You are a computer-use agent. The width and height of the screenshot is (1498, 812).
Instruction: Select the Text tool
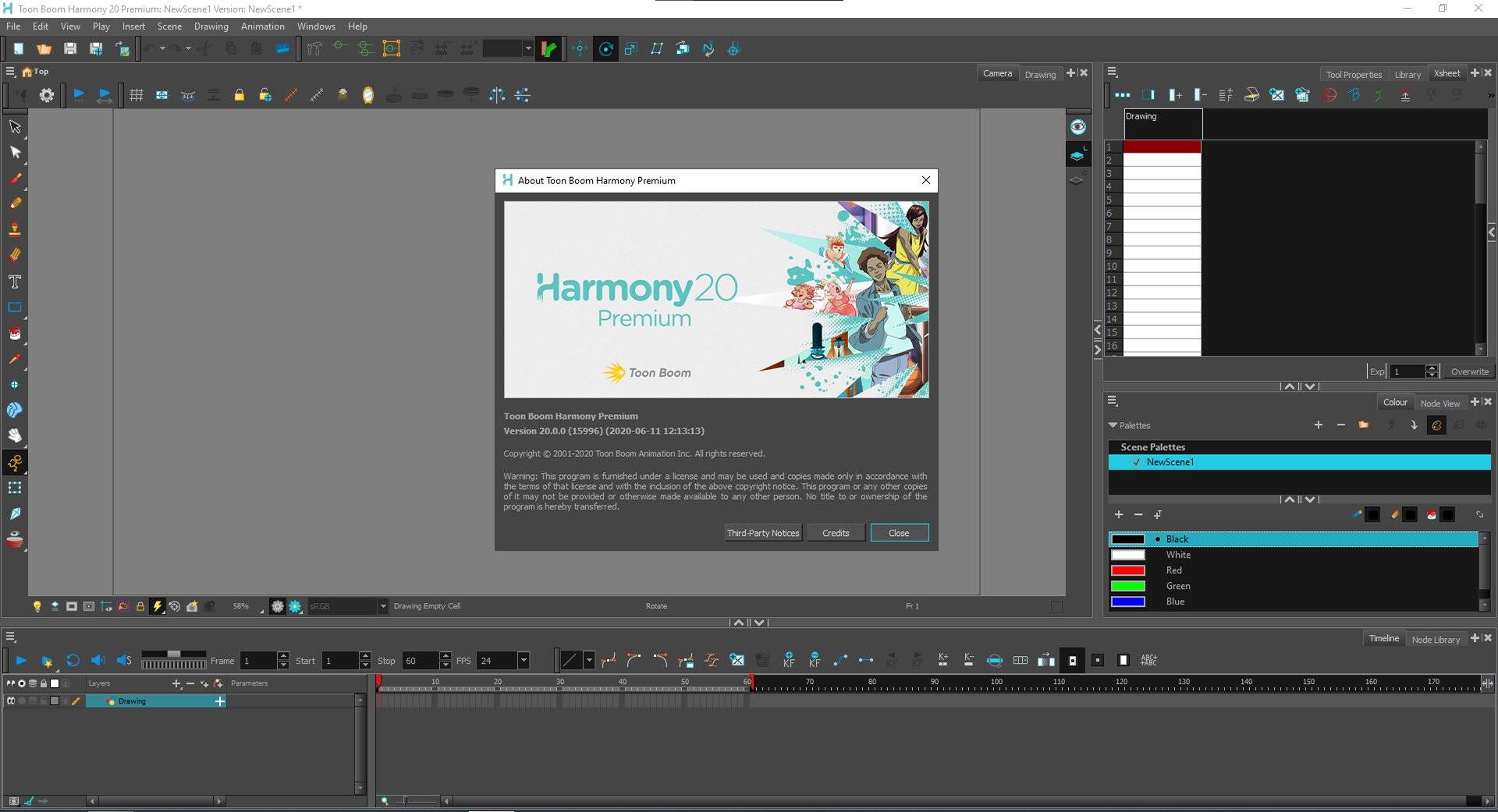coord(15,282)
